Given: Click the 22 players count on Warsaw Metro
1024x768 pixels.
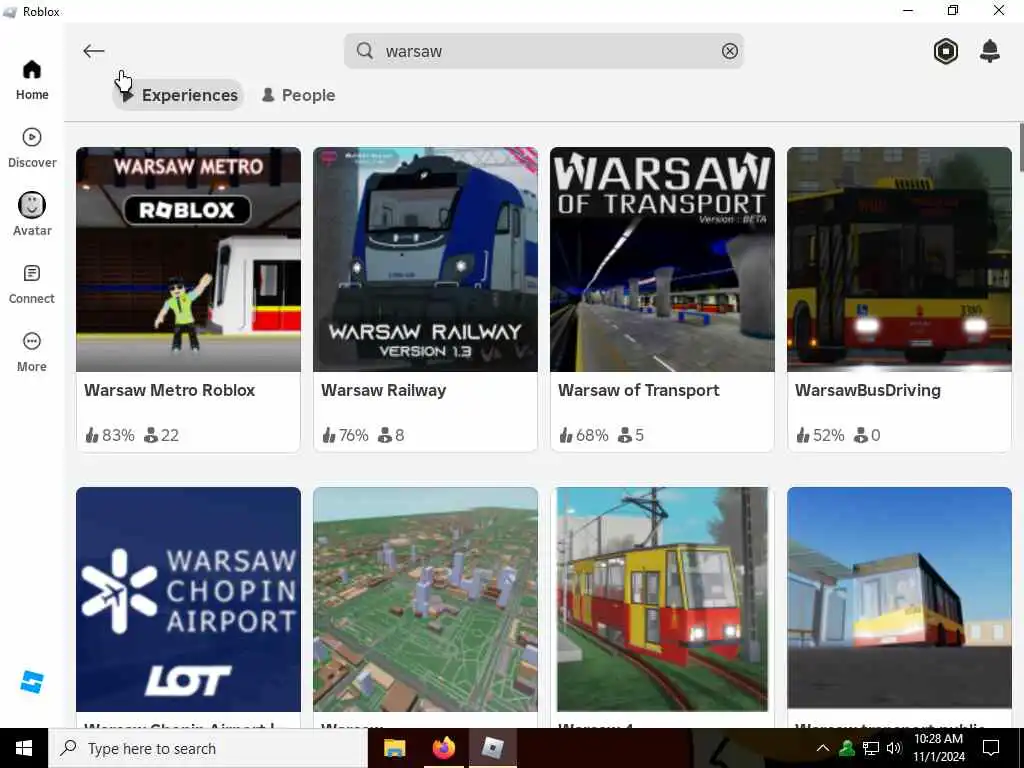Looking at the screenshot, I should point(161,435).
